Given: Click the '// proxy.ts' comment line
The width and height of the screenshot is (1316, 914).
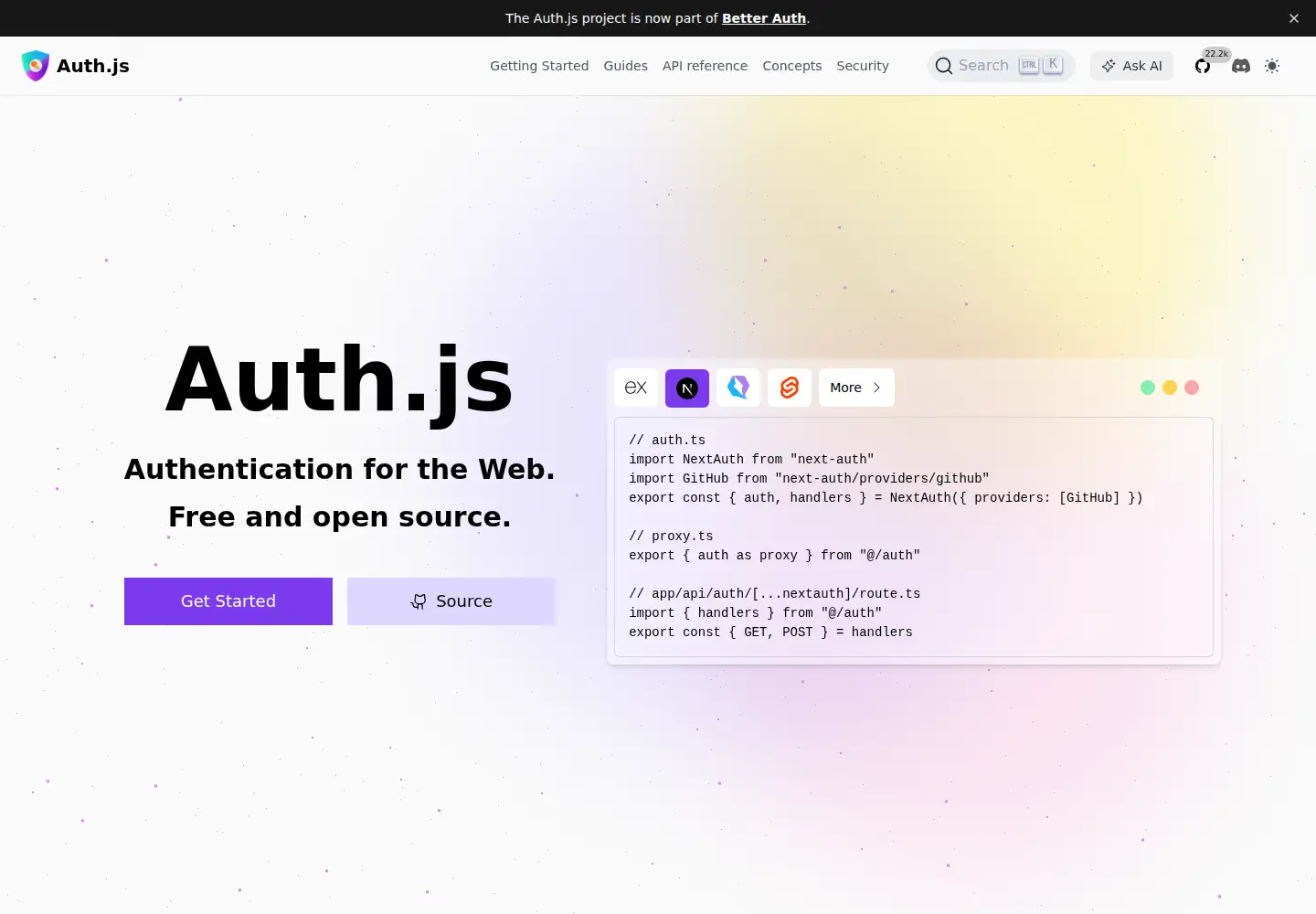Looking at the screenshot, I should pos(671,536).
